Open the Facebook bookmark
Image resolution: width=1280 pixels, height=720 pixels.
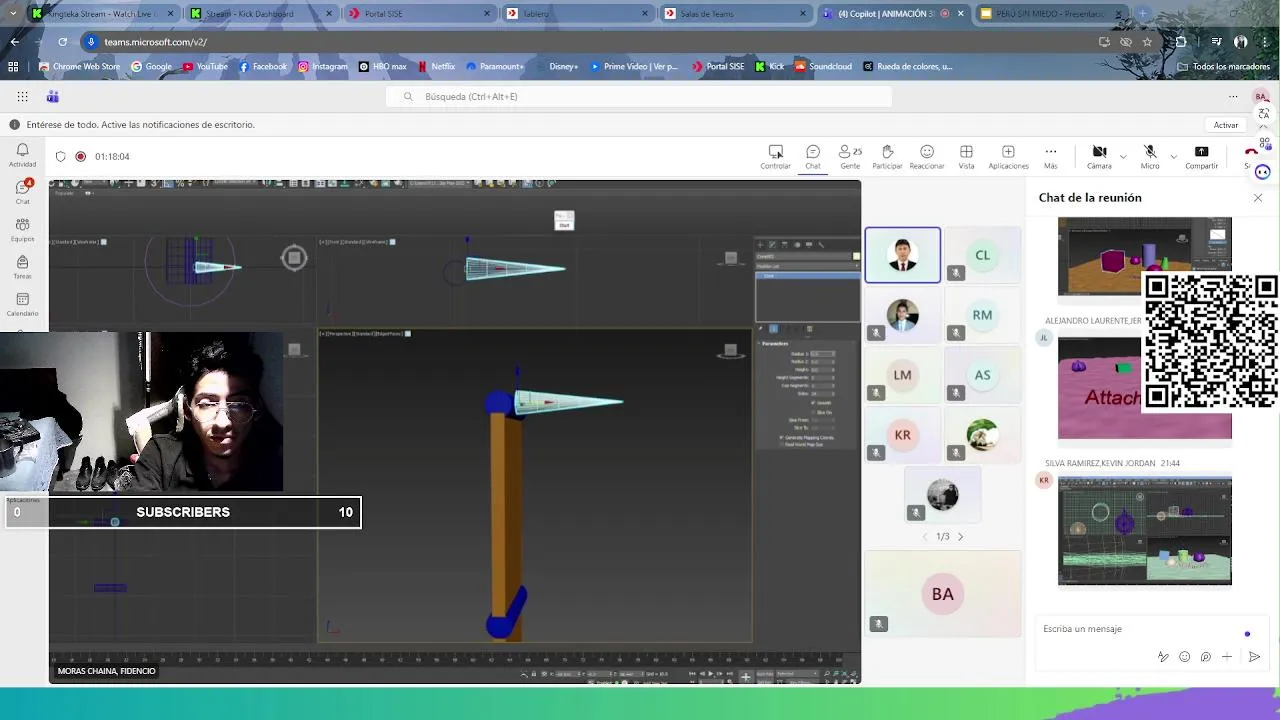point(262,66)
